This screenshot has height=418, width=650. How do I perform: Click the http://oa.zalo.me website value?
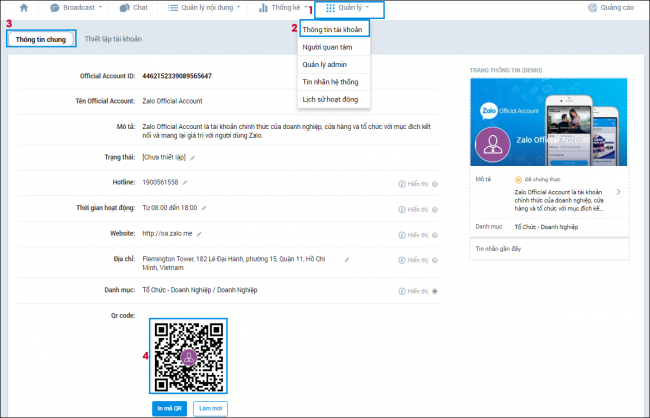[167, 233]
